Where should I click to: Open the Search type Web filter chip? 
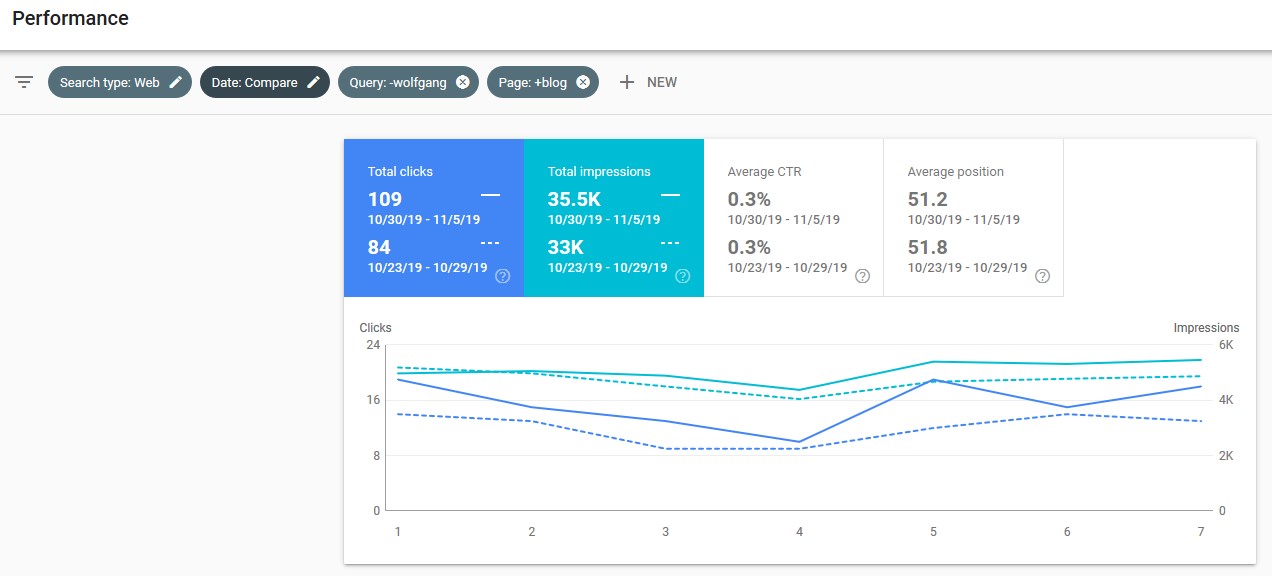point(110,82)
